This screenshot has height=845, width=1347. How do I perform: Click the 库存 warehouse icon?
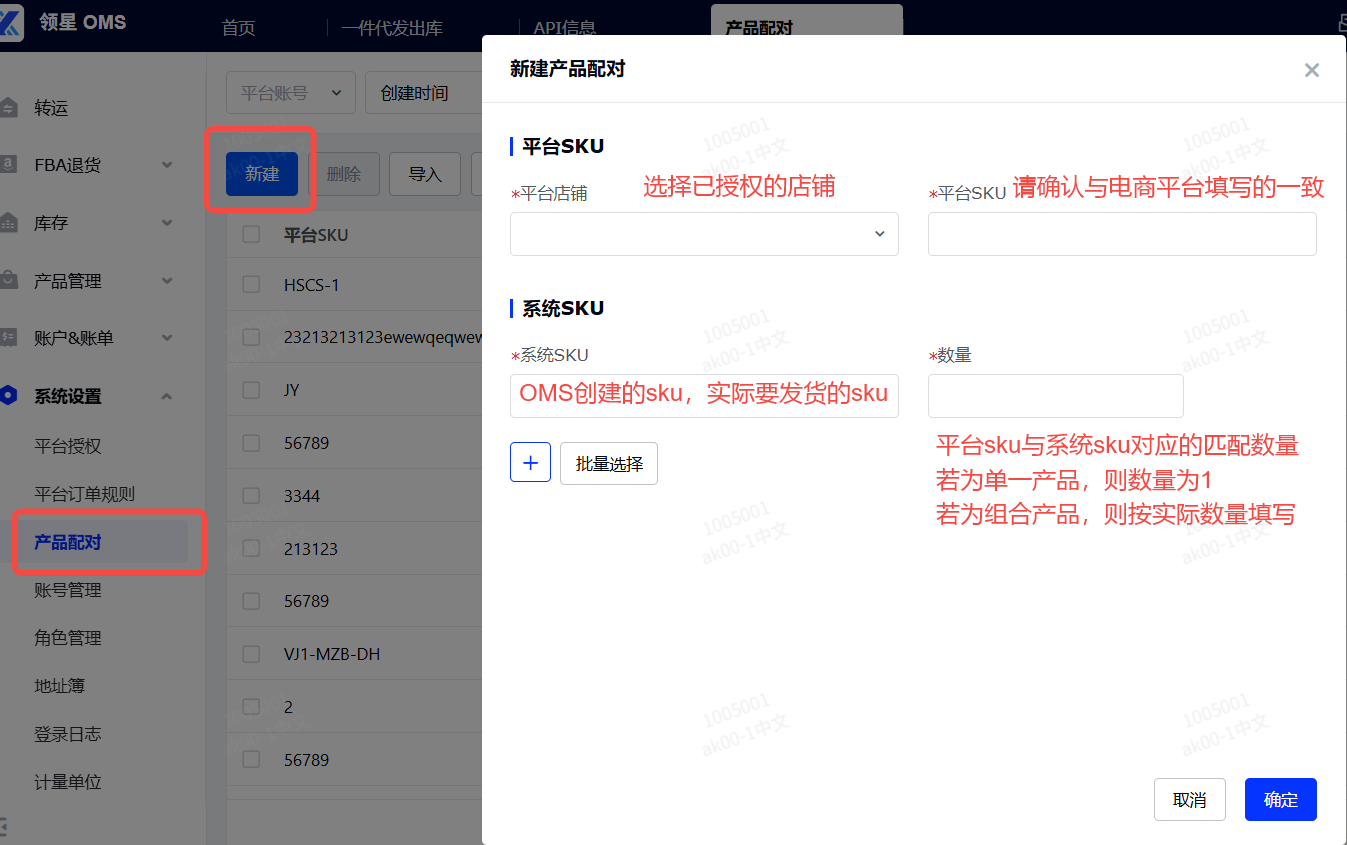(9, 223)
